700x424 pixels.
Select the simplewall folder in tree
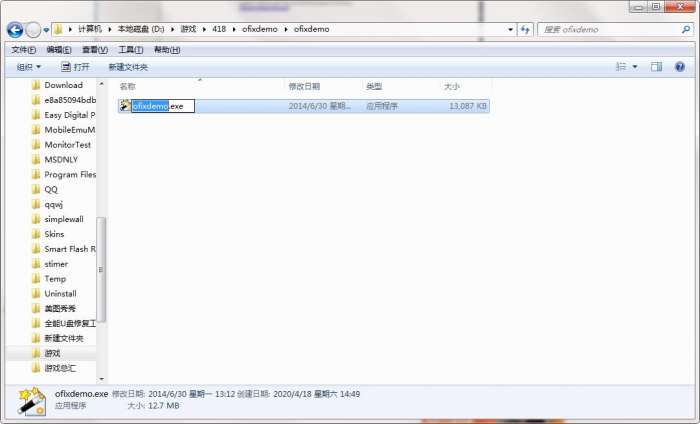coord(58,219)
